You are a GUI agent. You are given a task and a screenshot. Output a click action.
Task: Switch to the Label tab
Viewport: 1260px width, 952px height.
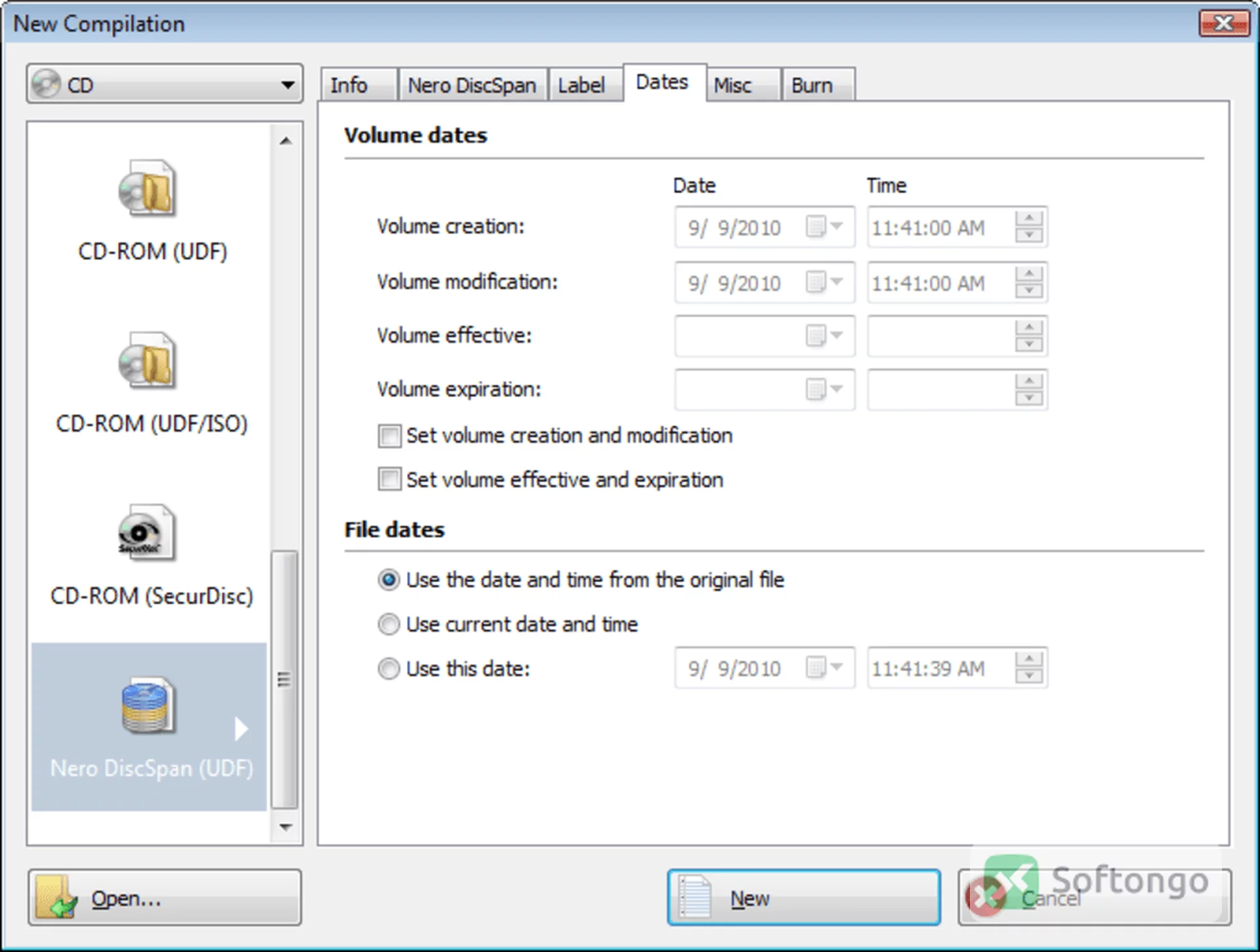[x=585, y=85]
